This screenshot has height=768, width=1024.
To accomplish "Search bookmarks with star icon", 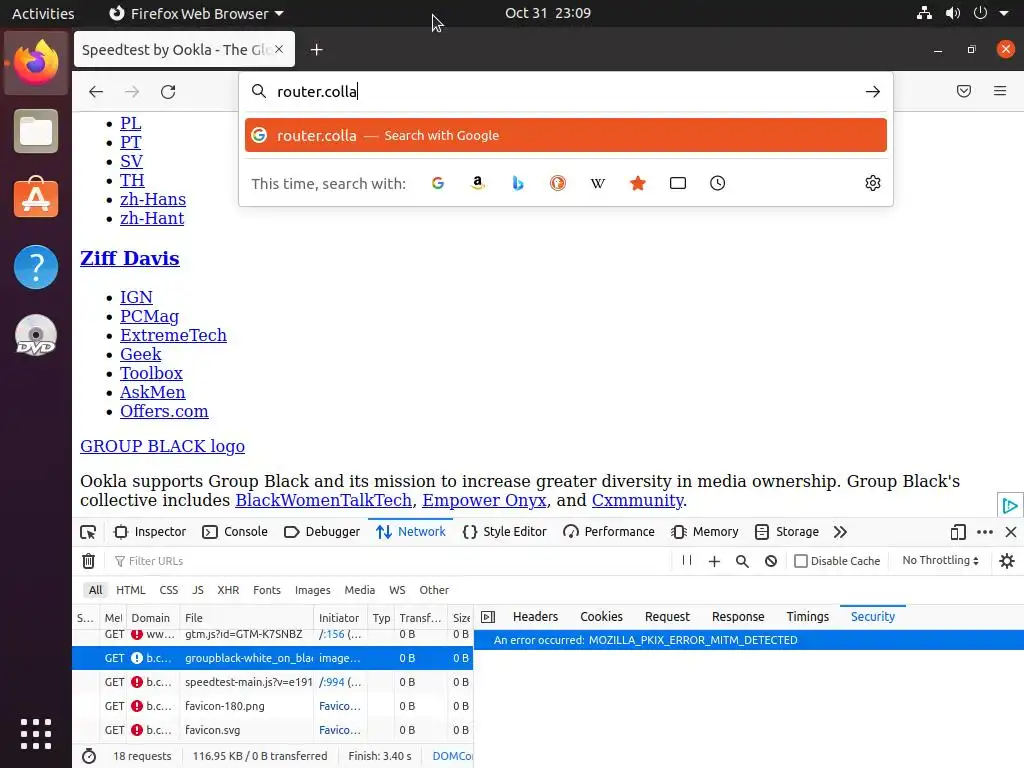I will (x=638, y=184).
